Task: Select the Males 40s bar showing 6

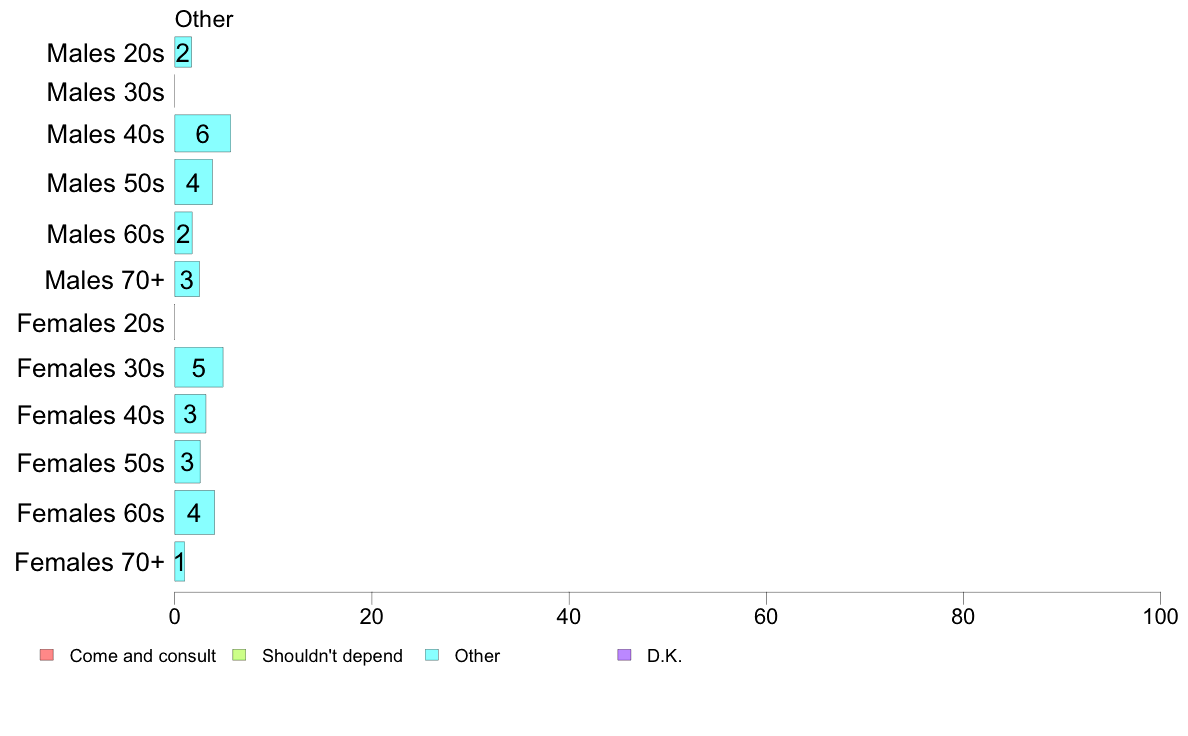Action: coord(202,133)
